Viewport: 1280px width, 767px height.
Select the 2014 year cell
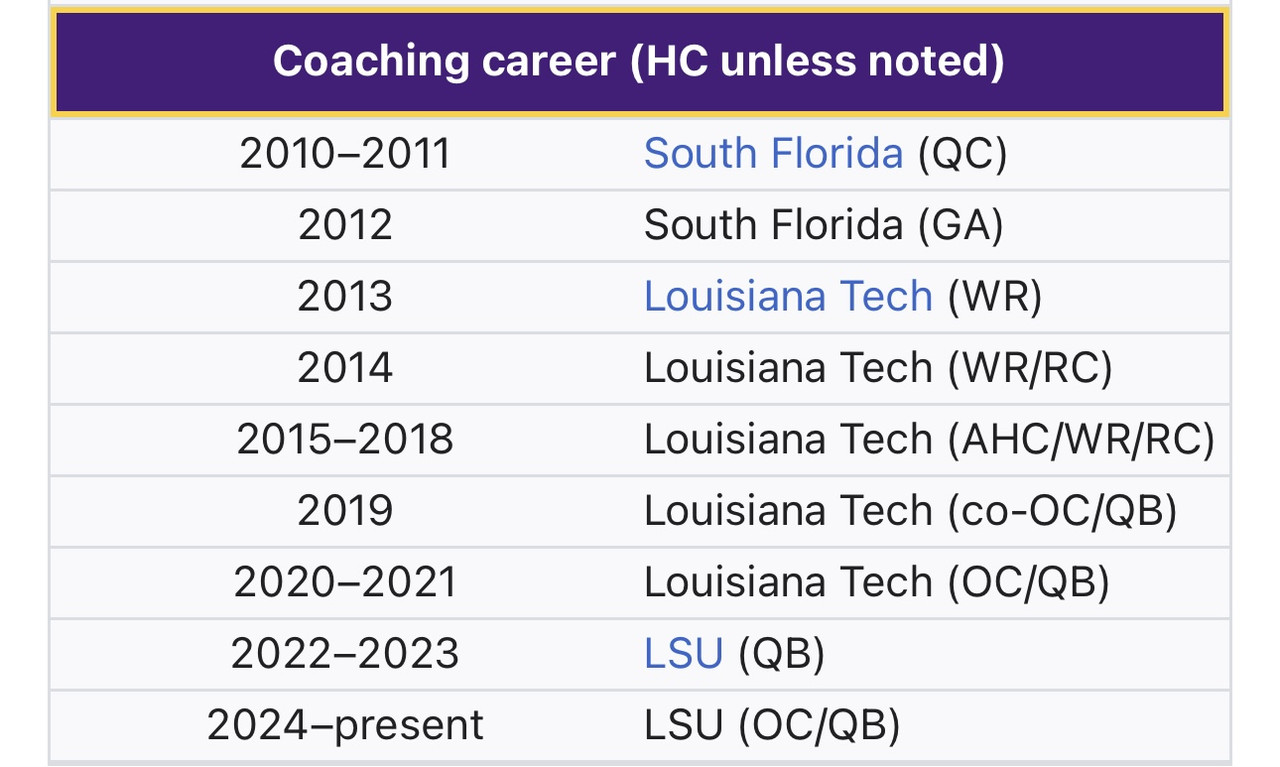[x=345, y=369]
